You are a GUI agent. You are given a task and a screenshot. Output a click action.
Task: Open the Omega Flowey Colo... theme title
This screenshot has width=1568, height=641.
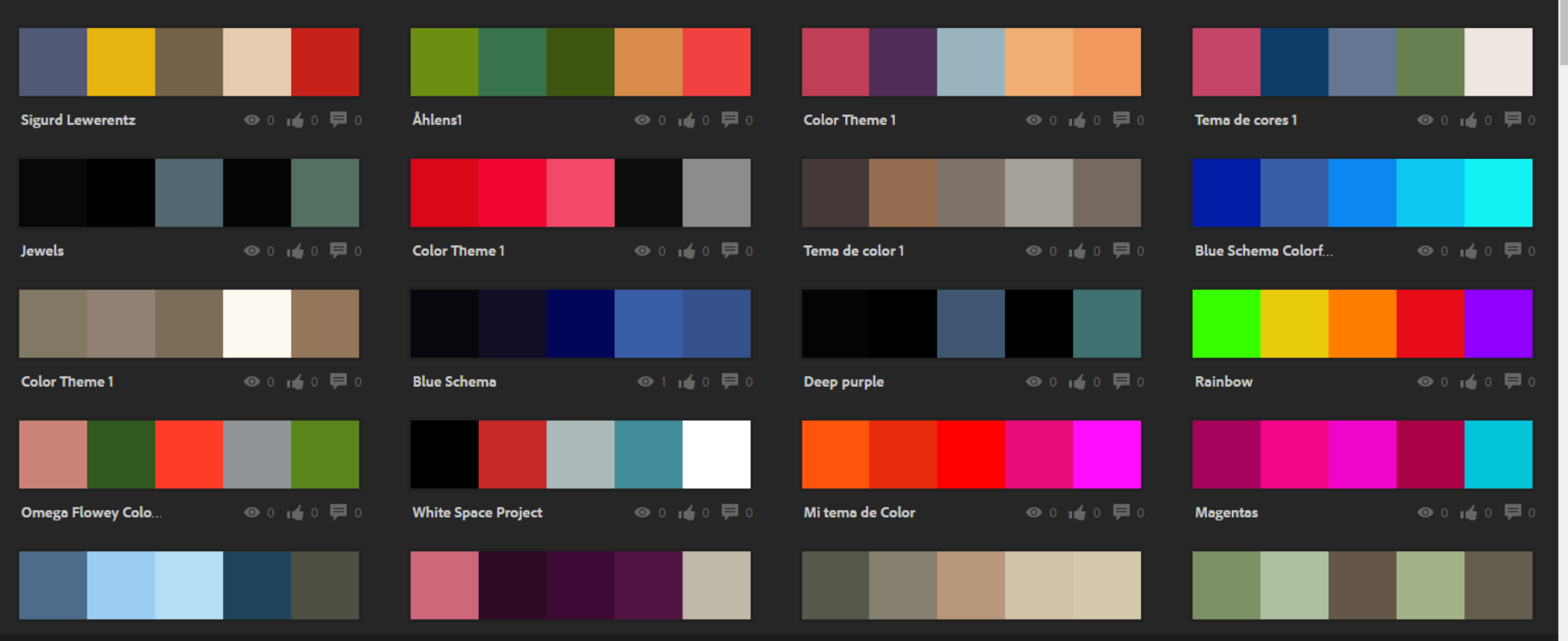(91, 512)
